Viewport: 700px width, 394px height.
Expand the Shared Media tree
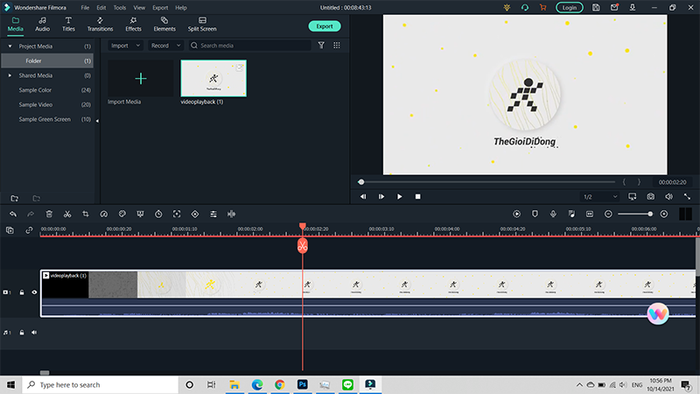[x=10, y=75]
